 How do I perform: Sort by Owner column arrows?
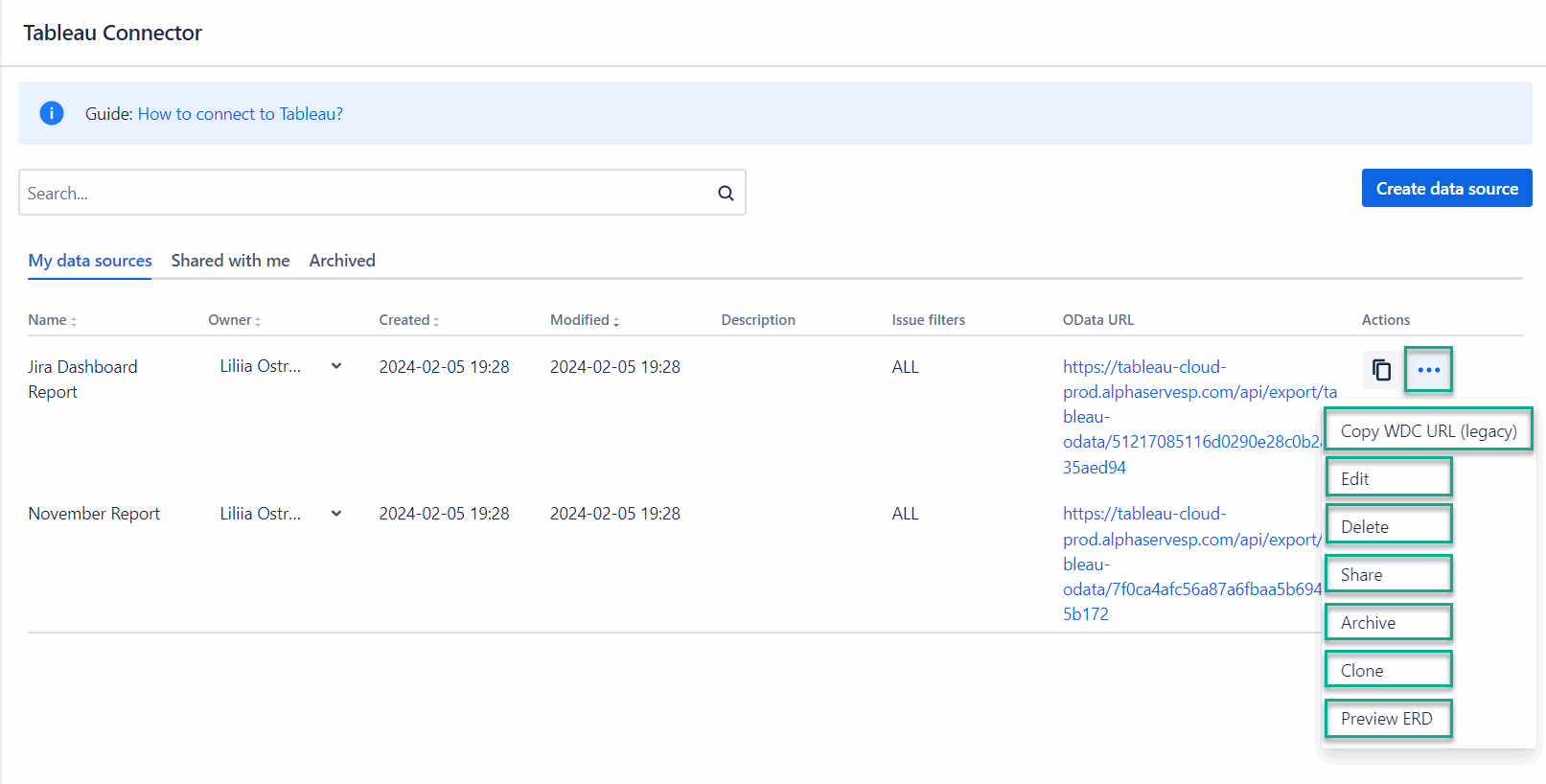tap(258, 321)
